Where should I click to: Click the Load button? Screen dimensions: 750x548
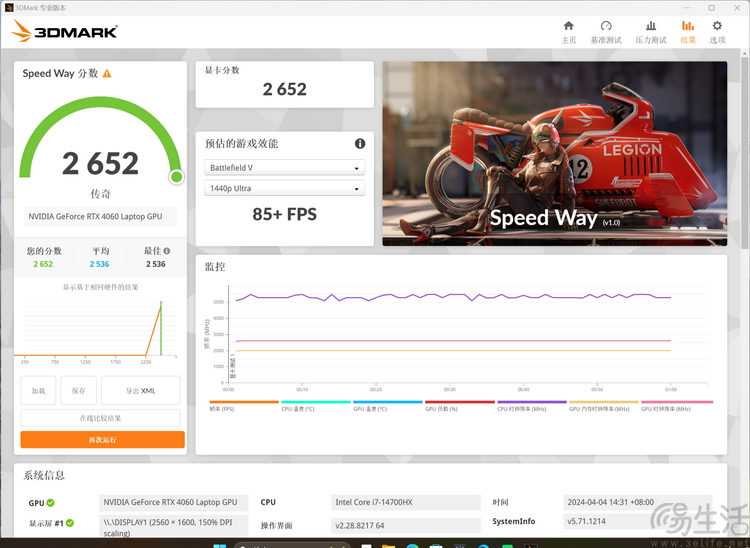[x=38, y=391]
